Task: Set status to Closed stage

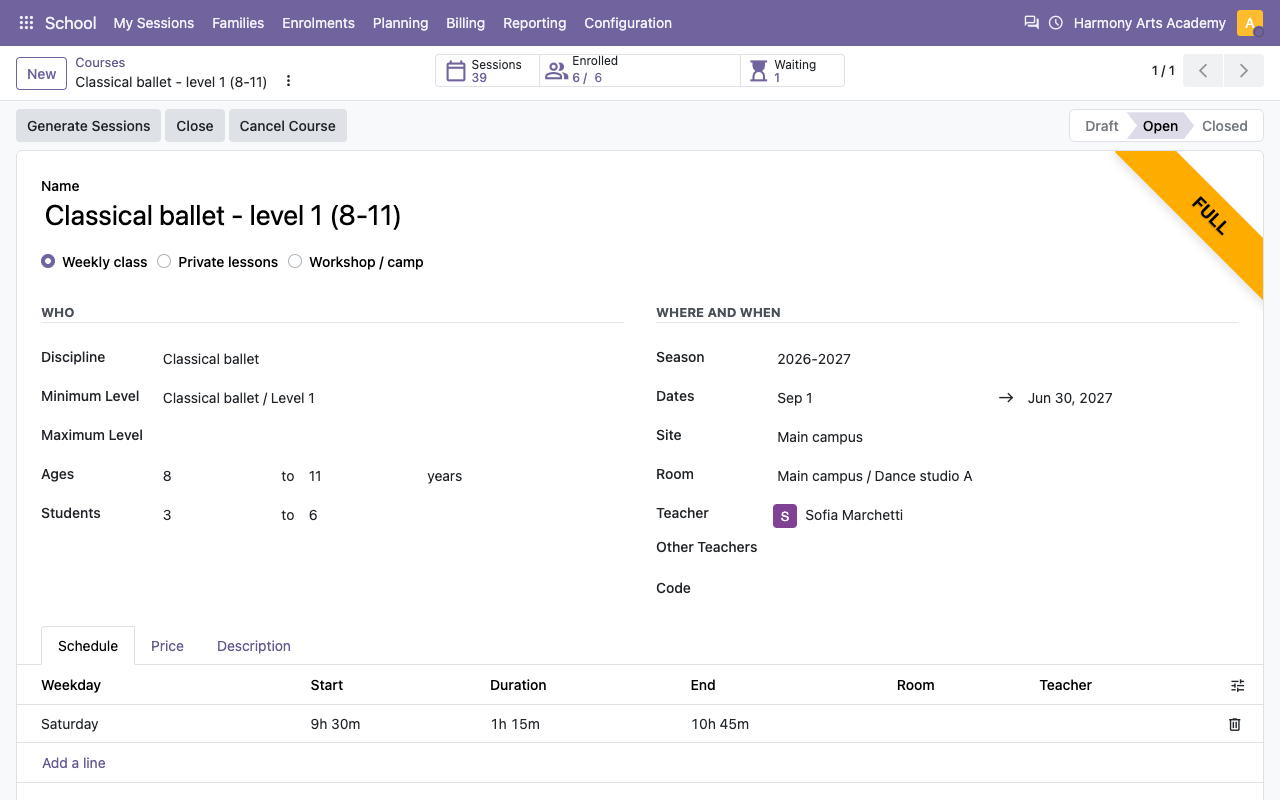Action: pyautogui.click(x=1224, y=126)
